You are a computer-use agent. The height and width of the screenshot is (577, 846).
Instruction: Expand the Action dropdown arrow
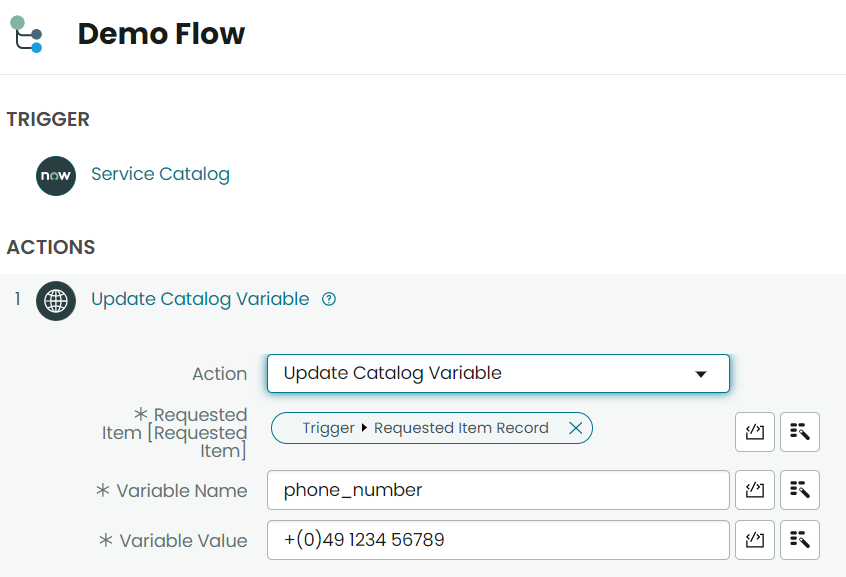coord(701,374)
